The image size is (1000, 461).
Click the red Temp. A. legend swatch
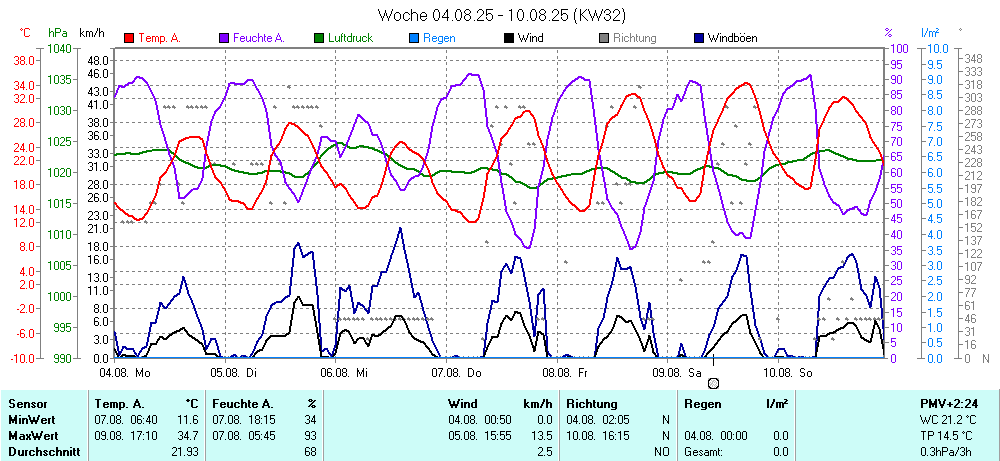coord(130,38)
